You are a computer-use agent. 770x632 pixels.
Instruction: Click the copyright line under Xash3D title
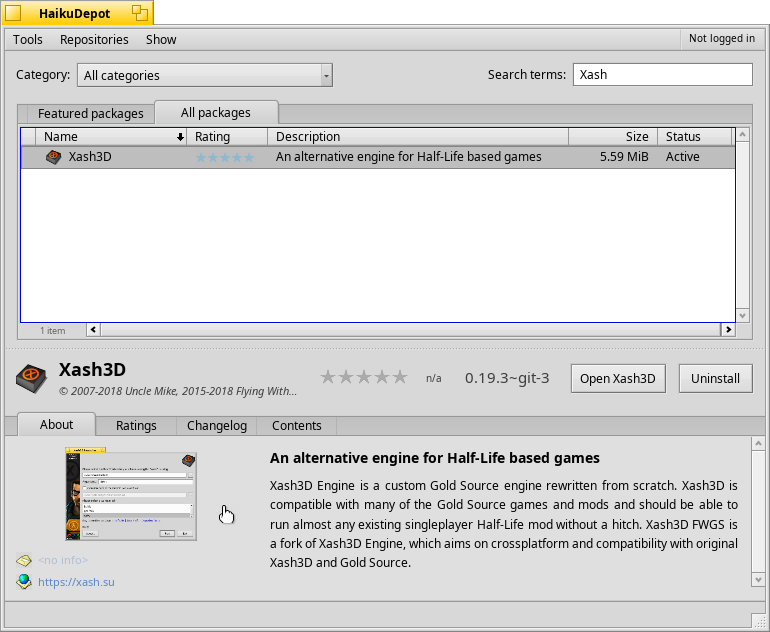pos(178,391)
